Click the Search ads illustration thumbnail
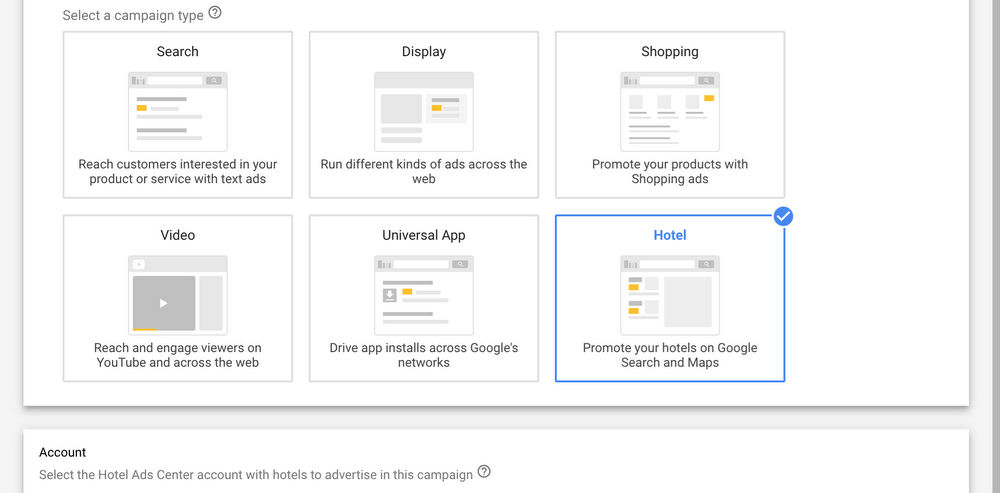The image size is (1000, 493). click(177, 112)
